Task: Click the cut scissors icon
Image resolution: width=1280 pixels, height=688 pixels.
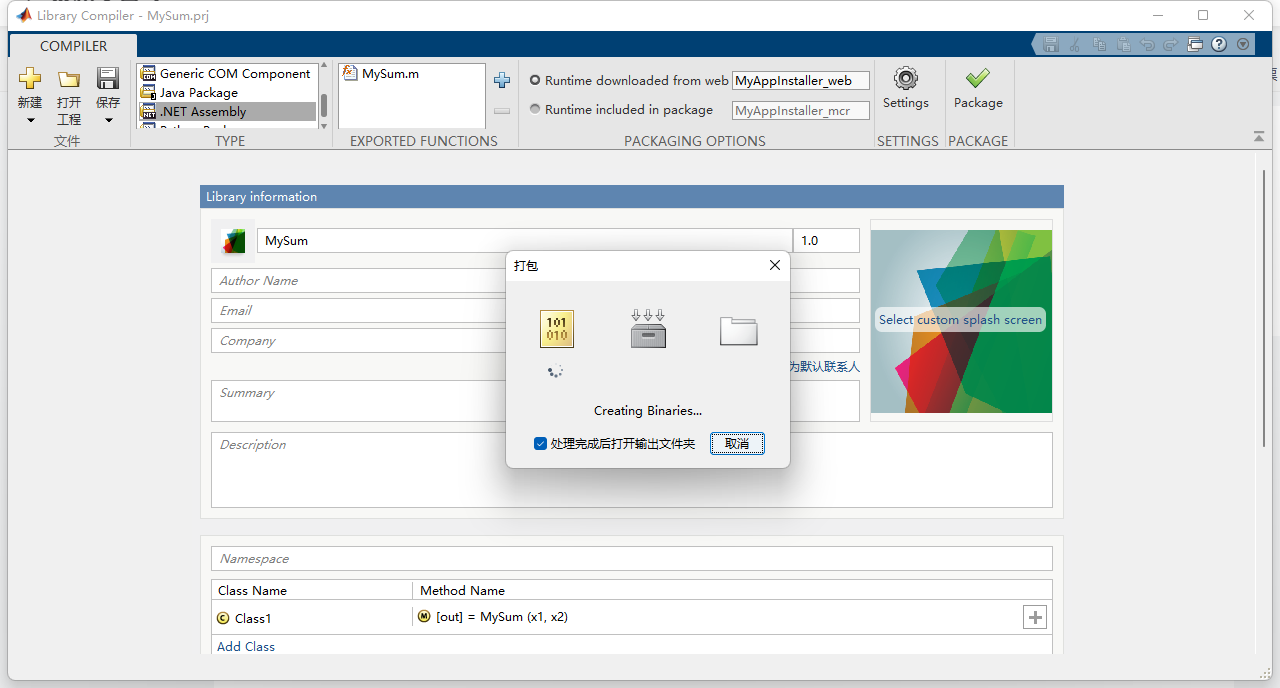Action: [x=1075, y=44]
